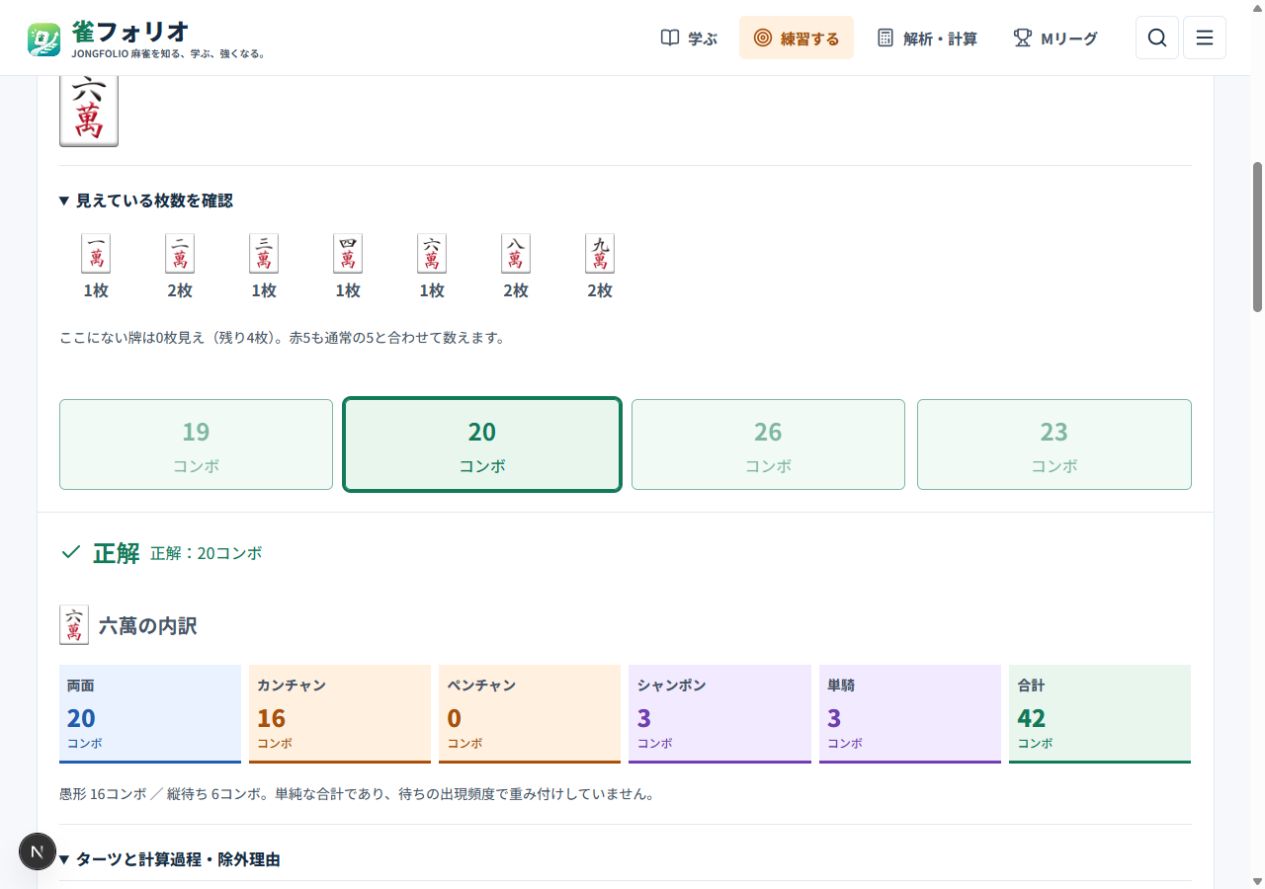The height and width of the screenshot is (889, 1265).
Task: Click the 九萬 tile icon
Action: (600, 254)
